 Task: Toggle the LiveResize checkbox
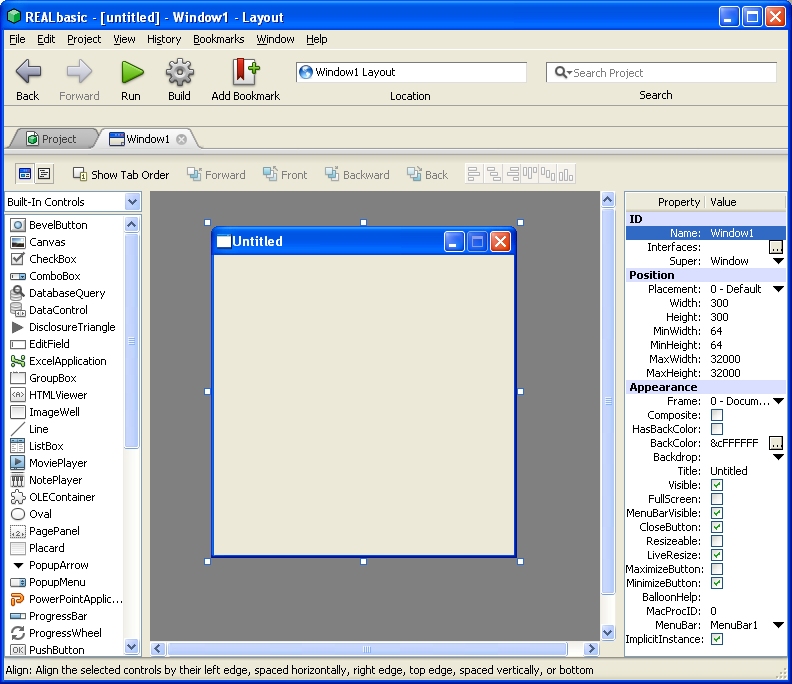(717, 555)
